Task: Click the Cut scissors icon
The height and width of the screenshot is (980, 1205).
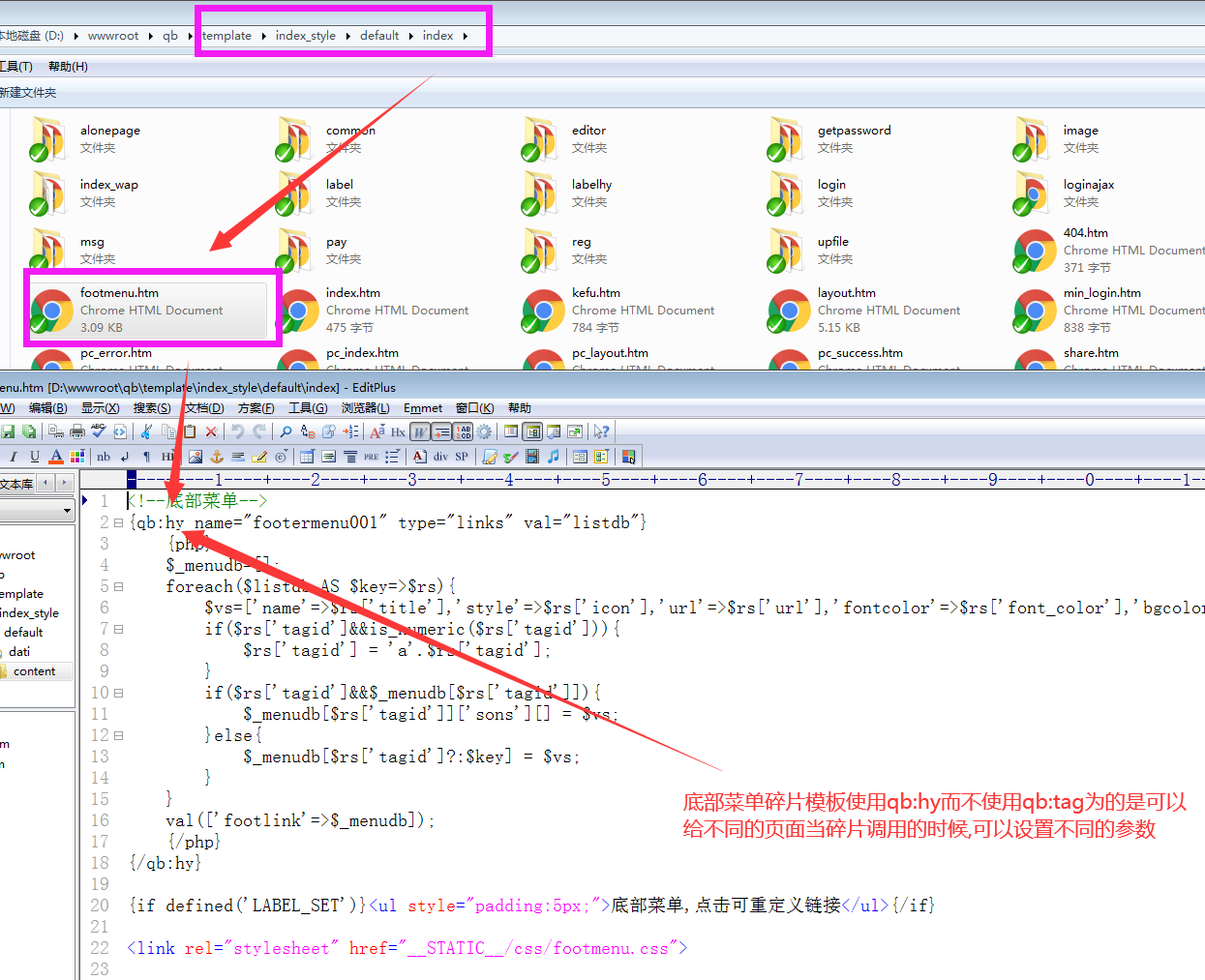Action: (x=146, y=431)
